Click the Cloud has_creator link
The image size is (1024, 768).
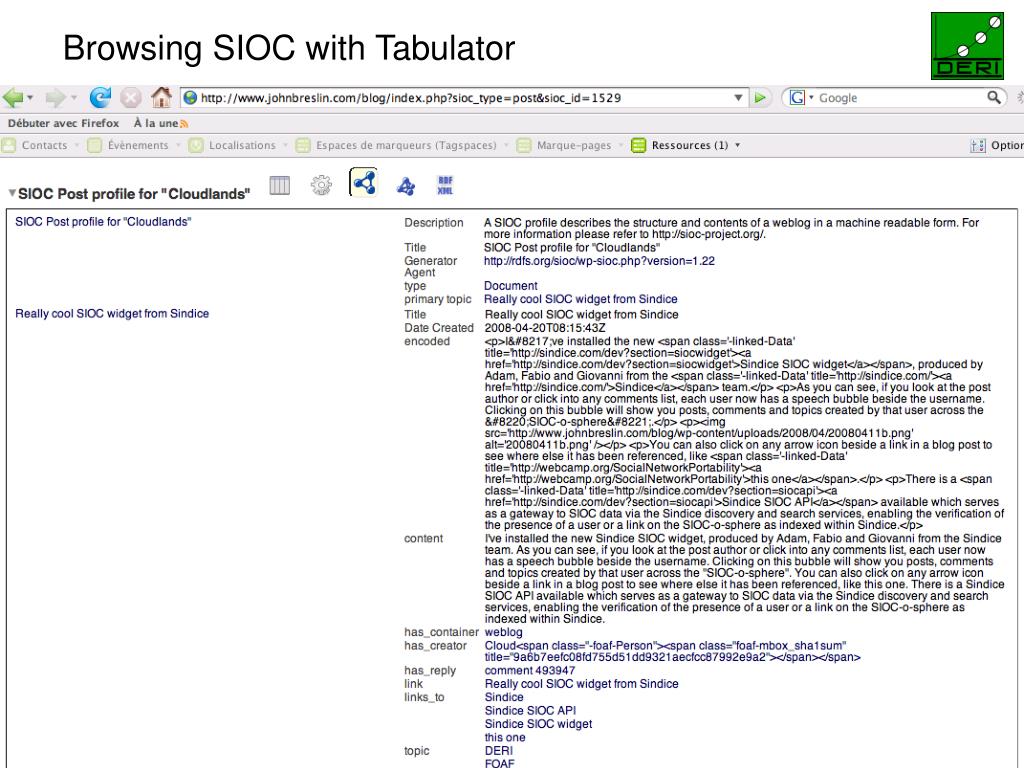(672, 651)
